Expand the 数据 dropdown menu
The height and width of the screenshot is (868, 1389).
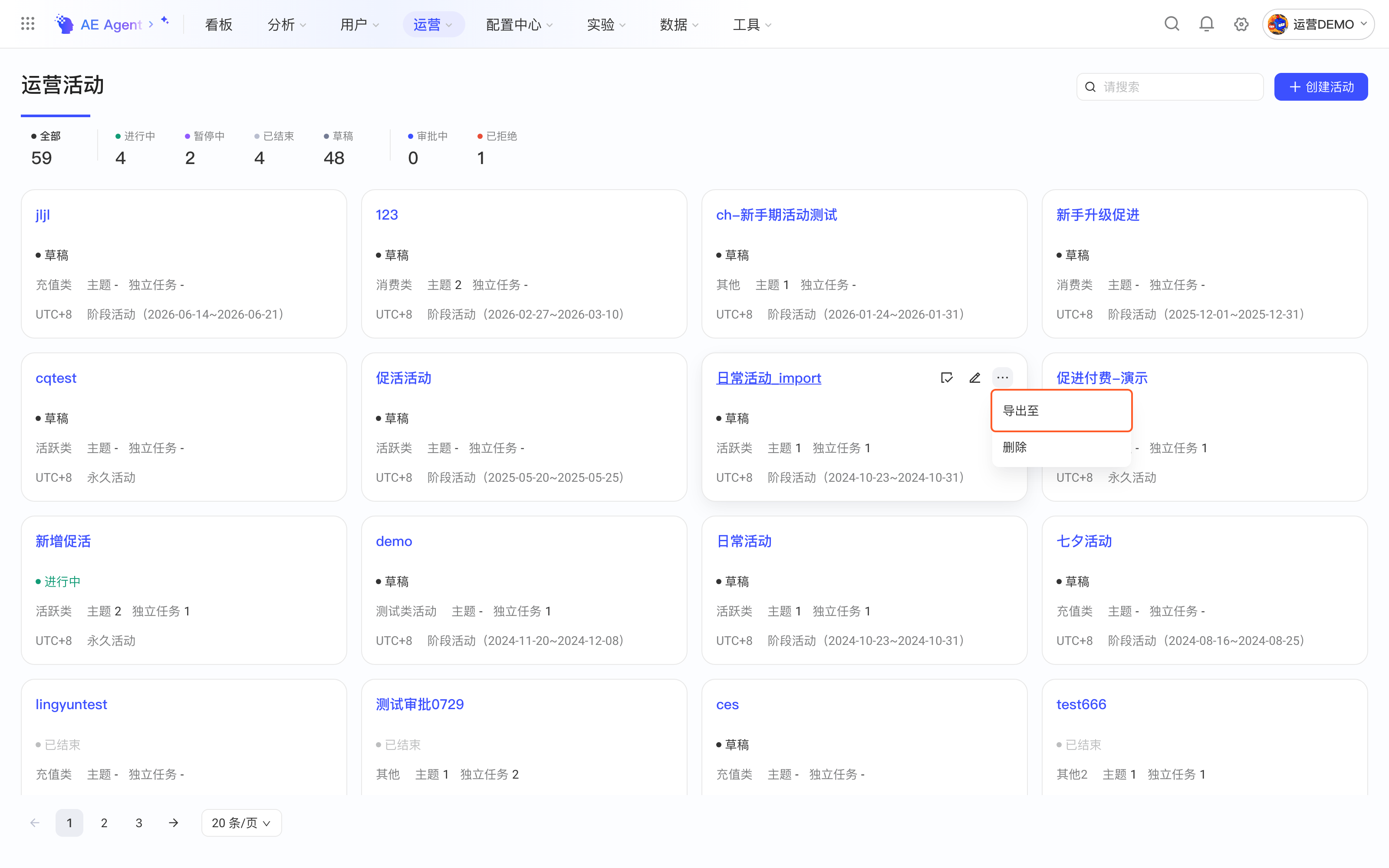679,24
